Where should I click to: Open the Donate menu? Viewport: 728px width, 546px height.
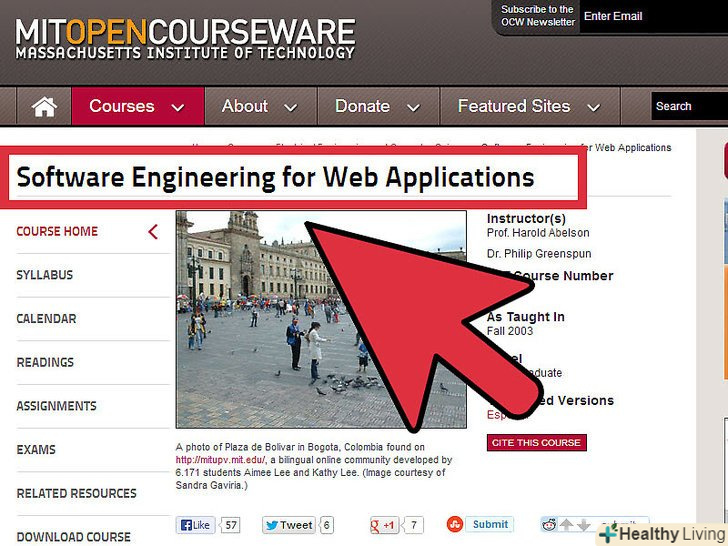(x=378, y=106)
